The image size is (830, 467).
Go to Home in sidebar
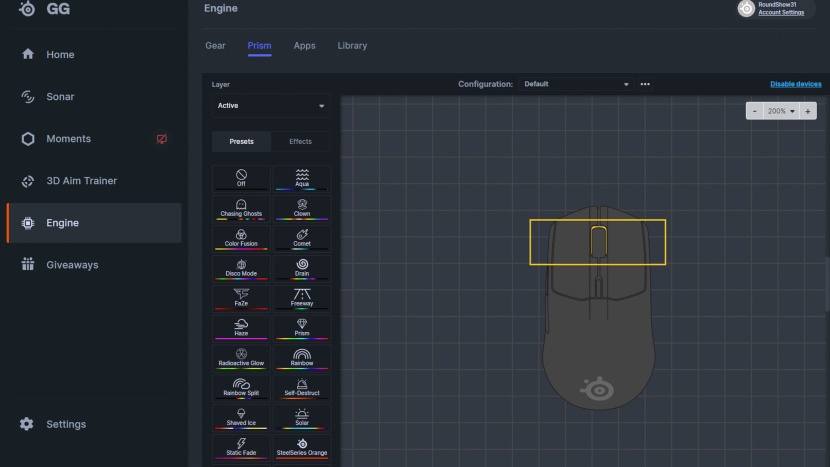[x=94, y=55]
